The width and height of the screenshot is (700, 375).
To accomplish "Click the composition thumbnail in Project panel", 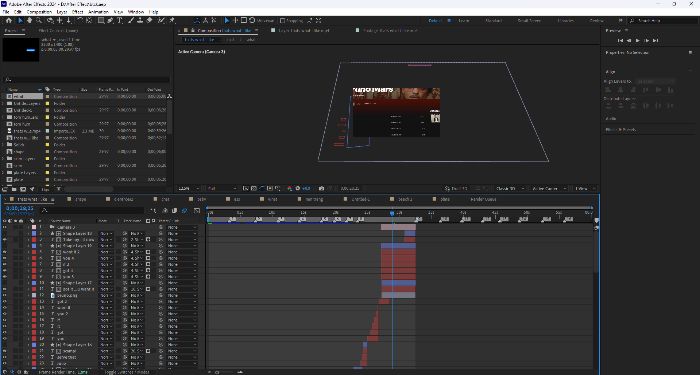I will coord(21,49).
